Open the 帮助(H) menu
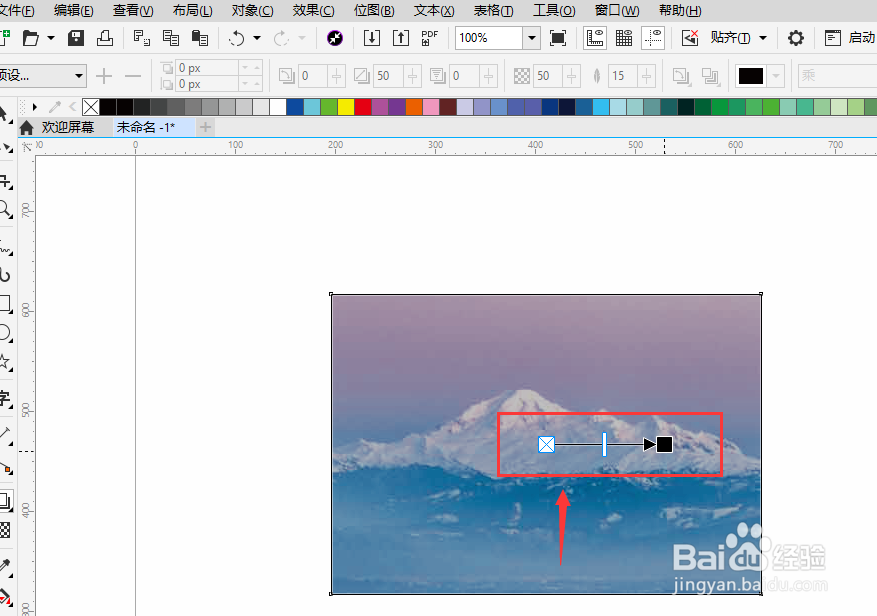The image size is (877, 616). point(680,10)
